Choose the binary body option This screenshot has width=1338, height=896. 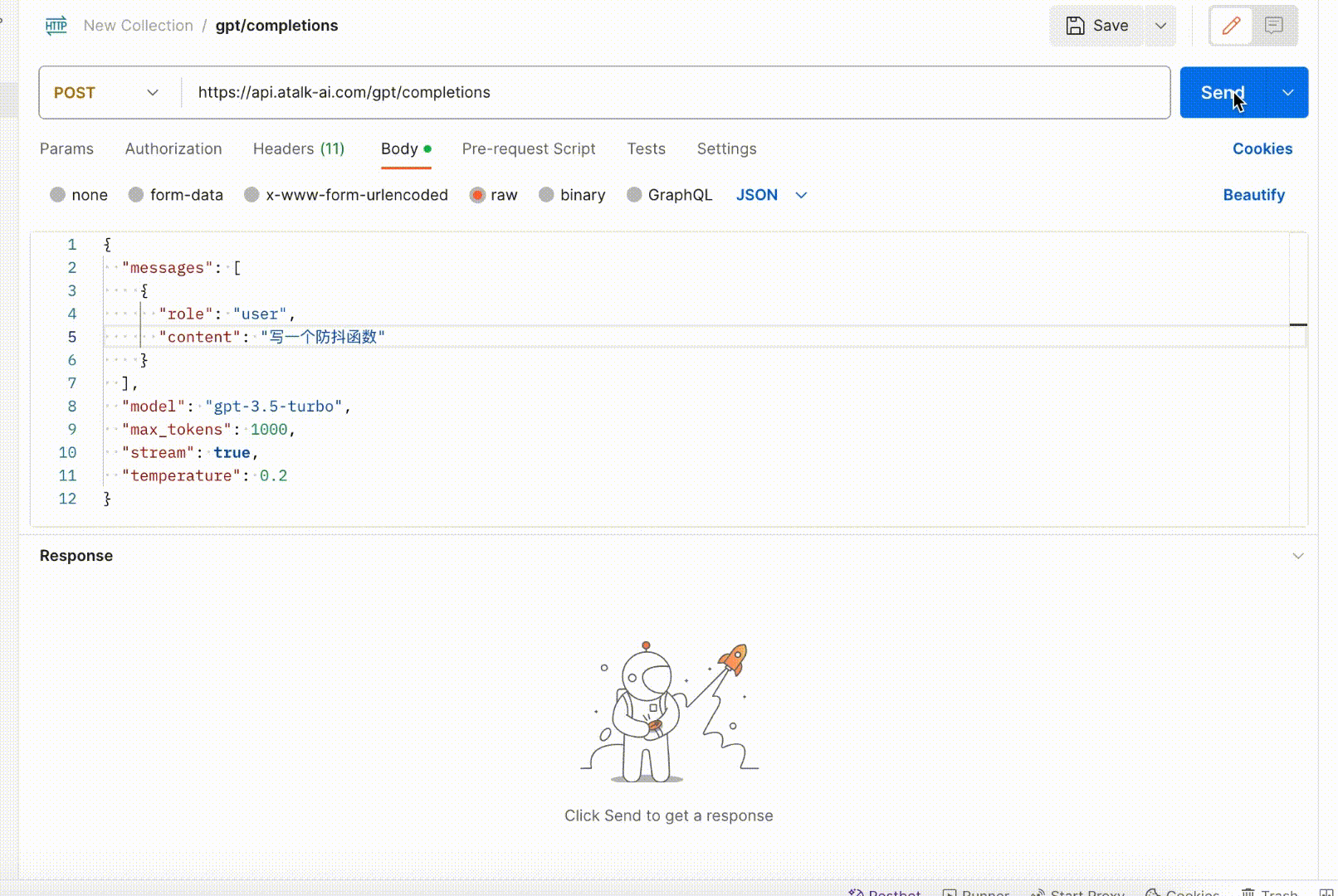click(x=546, y=195)
